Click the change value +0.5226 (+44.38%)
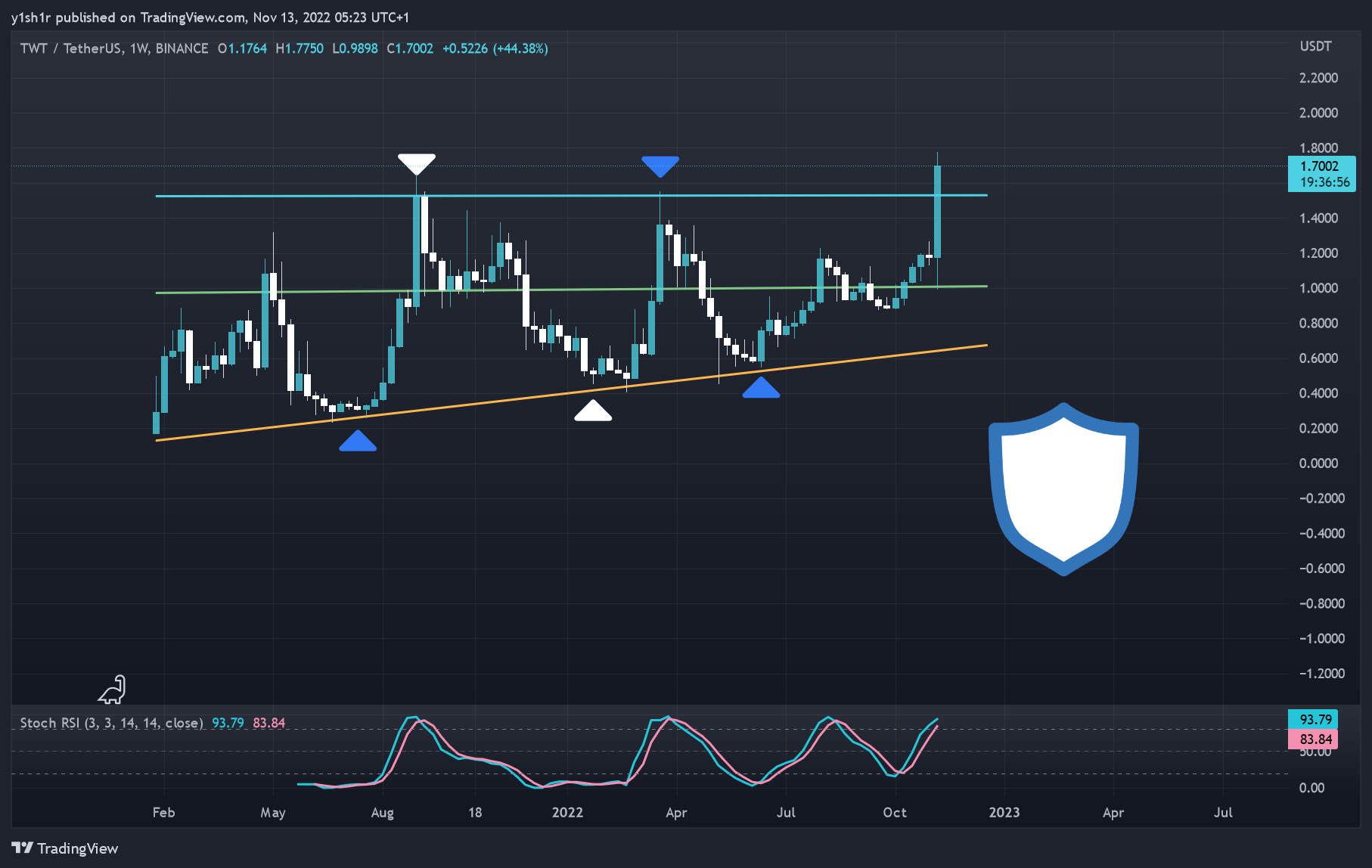 click(x=495, y=48)
